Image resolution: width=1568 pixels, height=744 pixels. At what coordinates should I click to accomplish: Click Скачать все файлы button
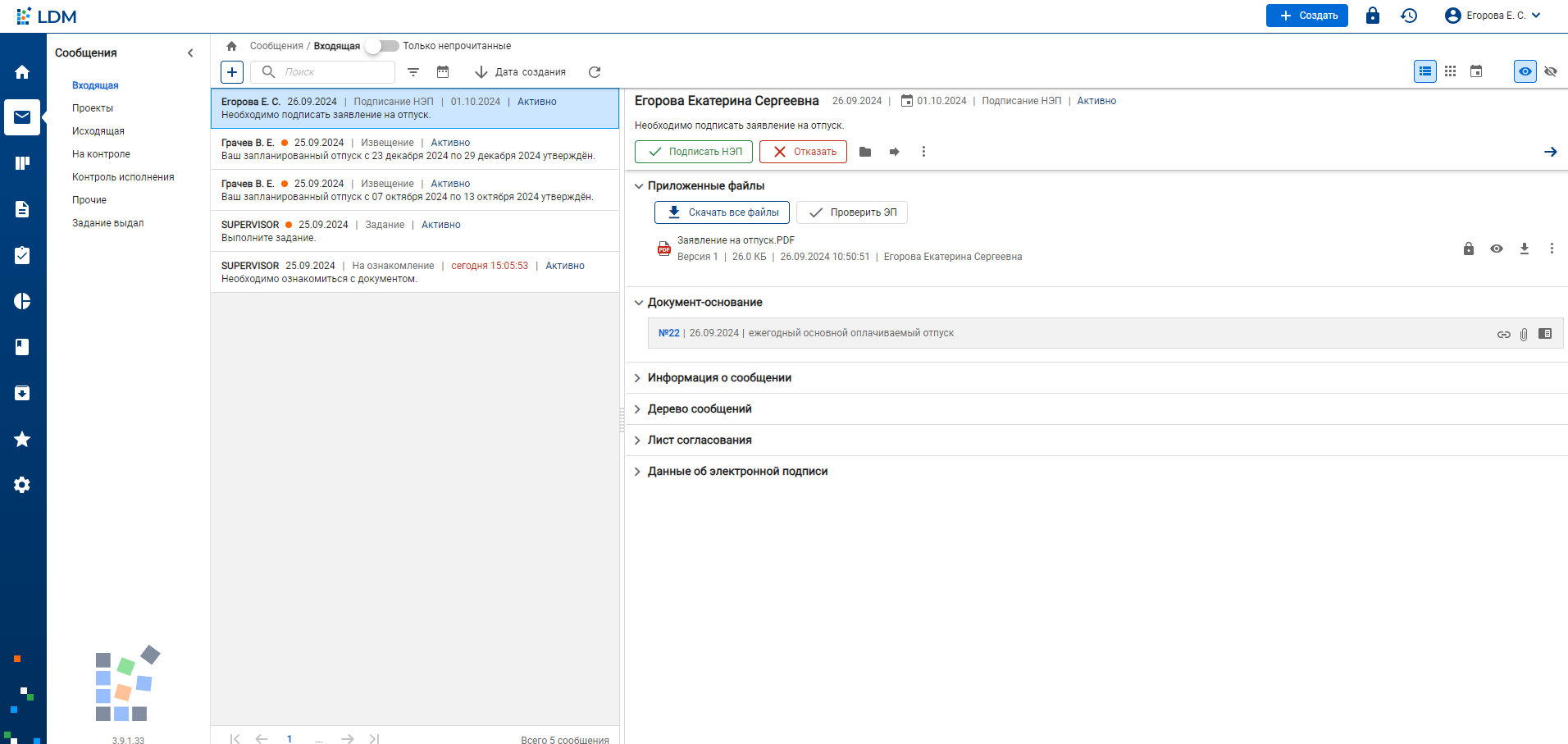tap(722, 212)
